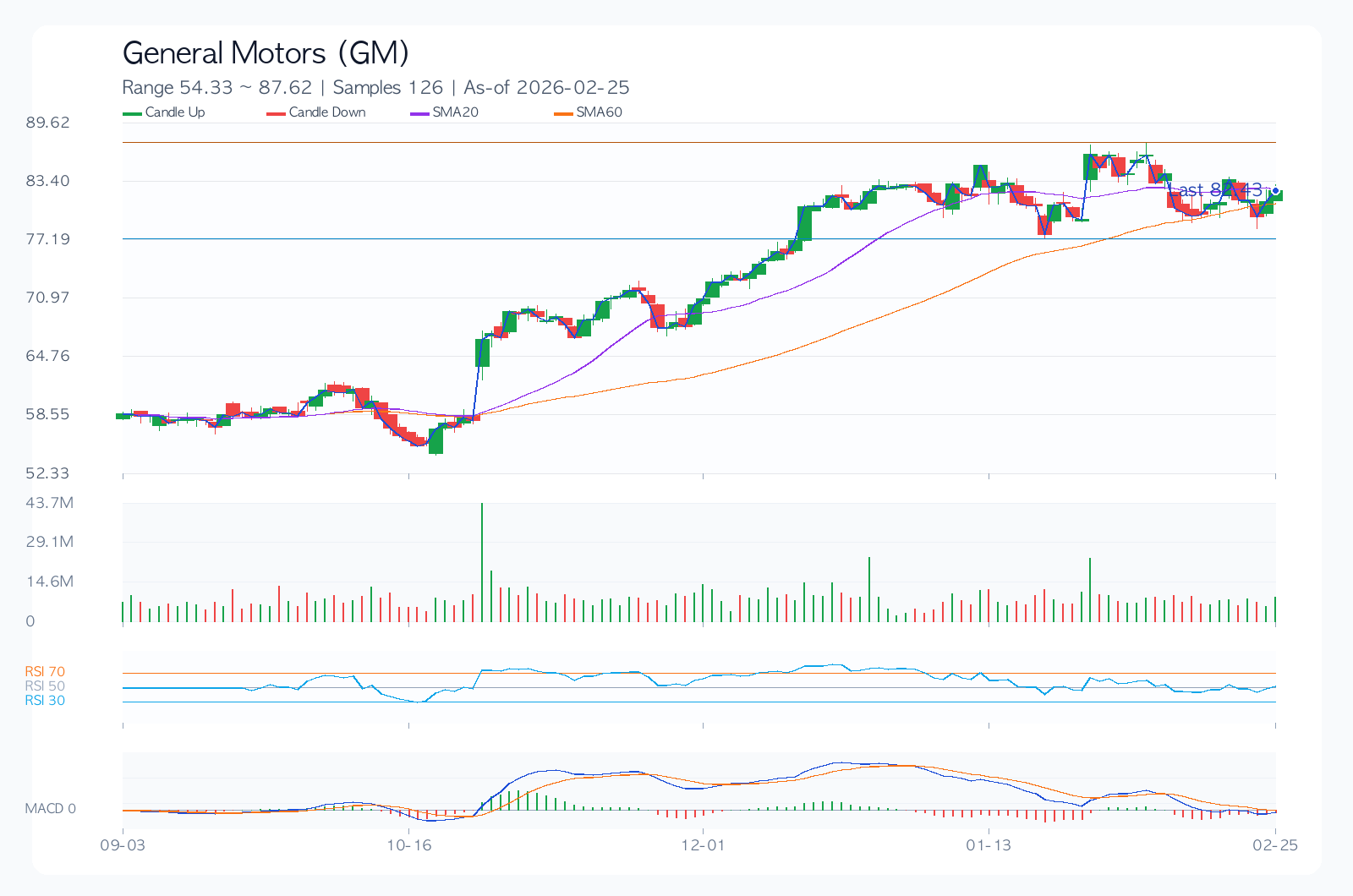Click the 43.7M volume axis label

point(50,503)
